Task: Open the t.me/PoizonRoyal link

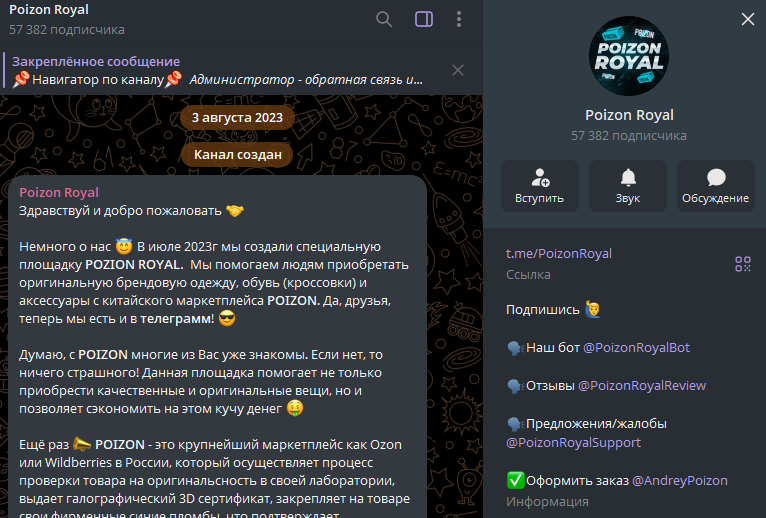Action: (x=558, y=254)
